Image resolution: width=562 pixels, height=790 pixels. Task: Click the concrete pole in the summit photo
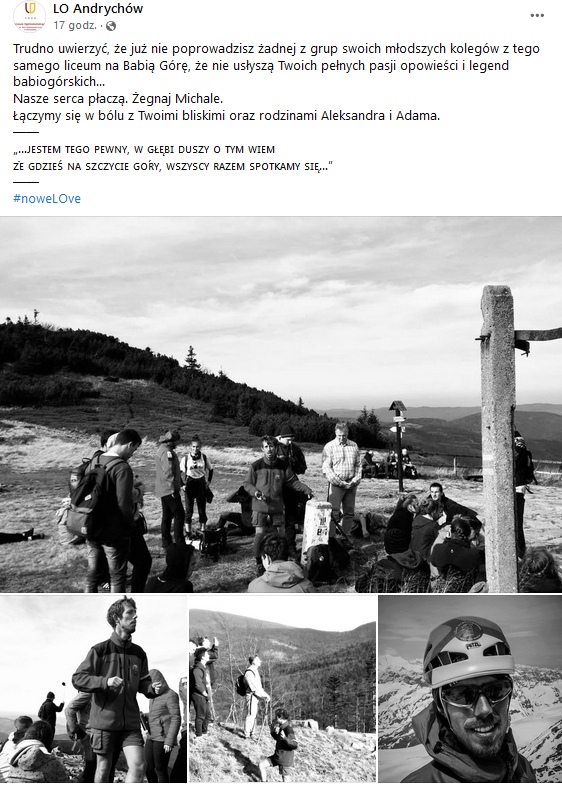(x=499, y=438)
